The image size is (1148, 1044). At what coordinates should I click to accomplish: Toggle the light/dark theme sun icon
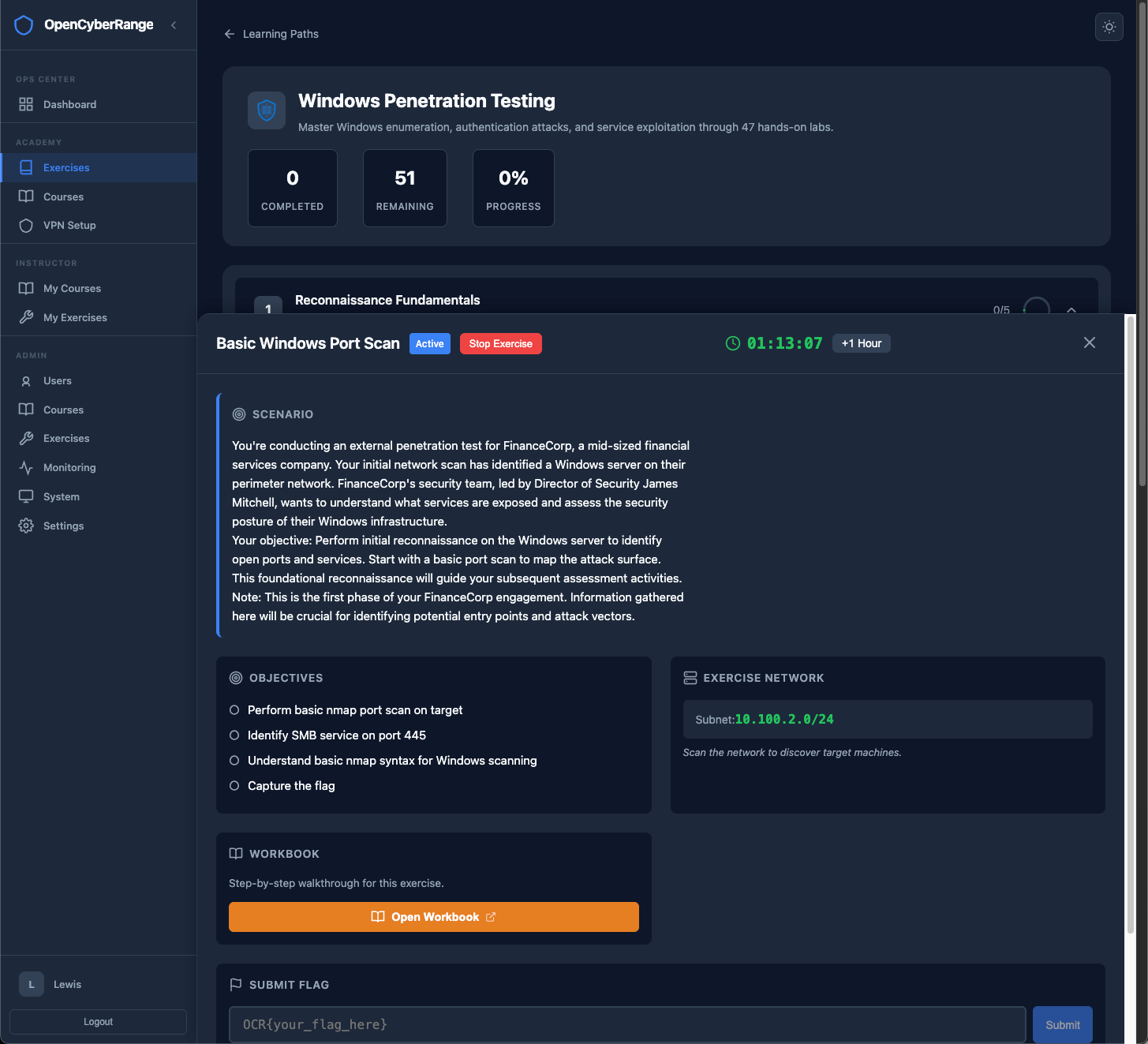(x=1109, y=27)
